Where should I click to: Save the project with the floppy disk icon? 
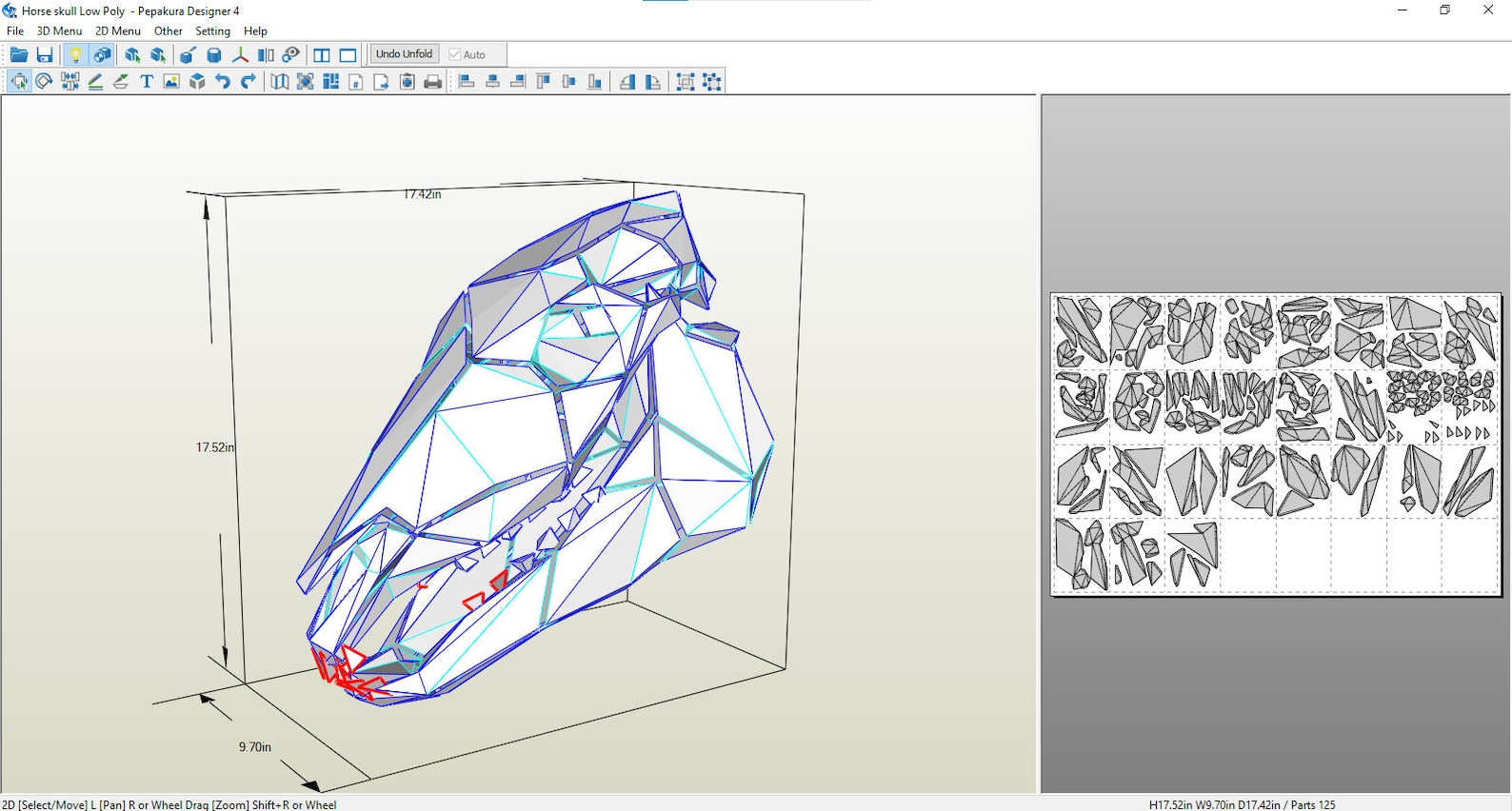tap(45, 55)
